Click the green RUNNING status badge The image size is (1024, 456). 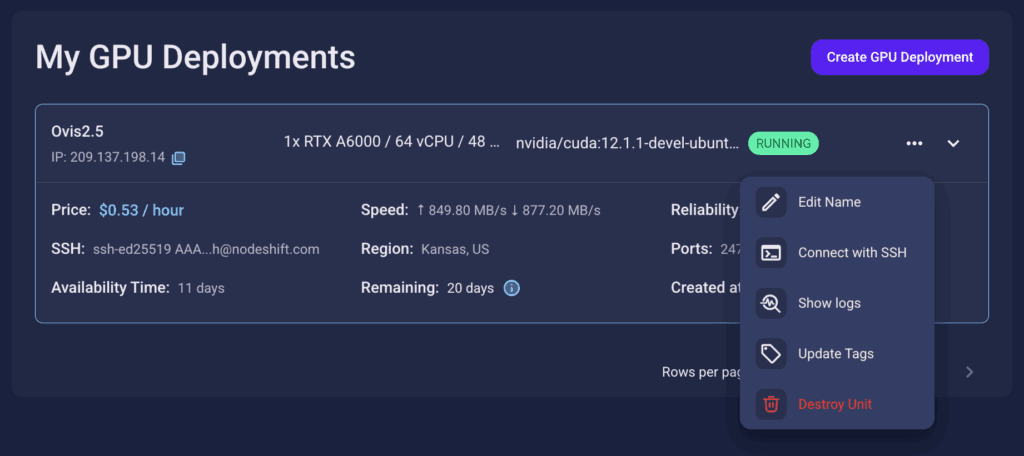click(x=783, y=142)
